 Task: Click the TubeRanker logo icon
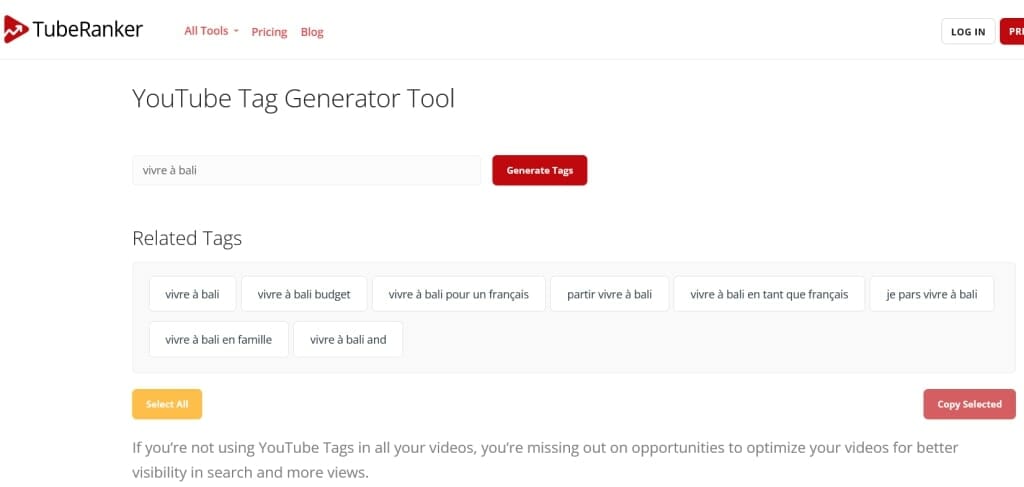tap(15, 30)
